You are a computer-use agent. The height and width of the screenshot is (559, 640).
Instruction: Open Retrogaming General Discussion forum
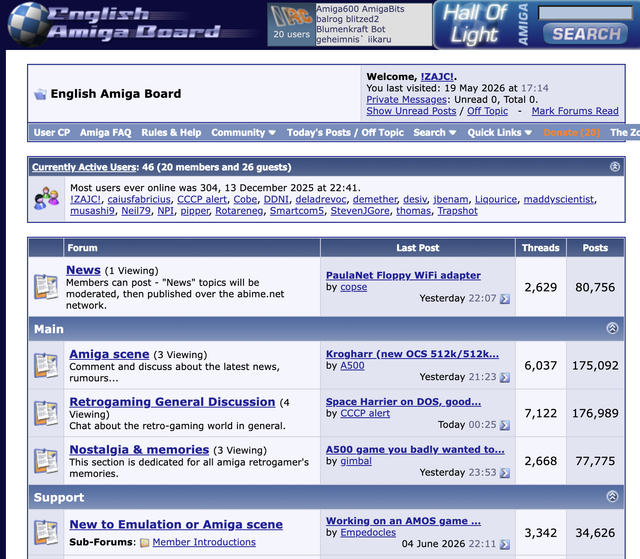point(172,402)
